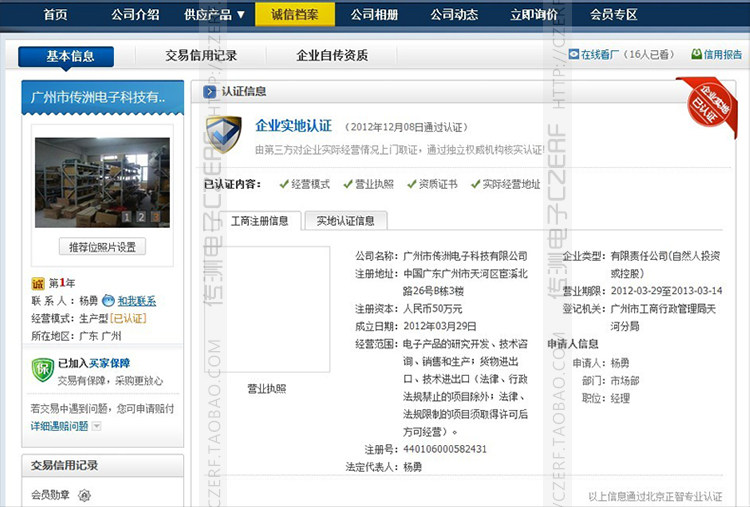Click the green 信用报告 icon
This screenshot has width=750, height=507.
click(x=696, y=55)
